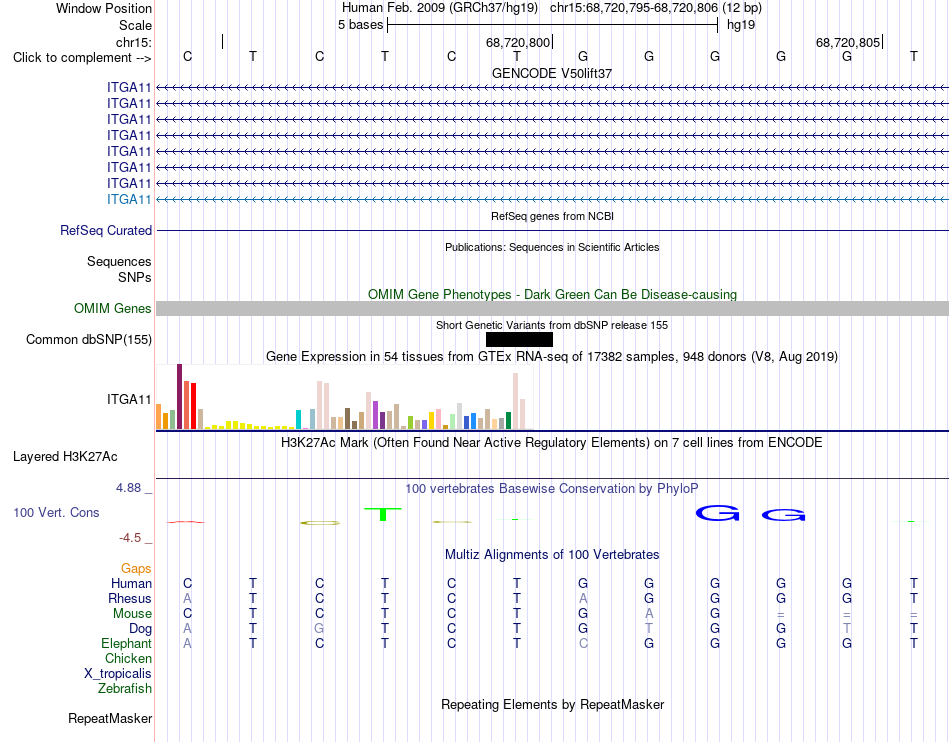Select the Human alignment row label

(x=131, y=583)
